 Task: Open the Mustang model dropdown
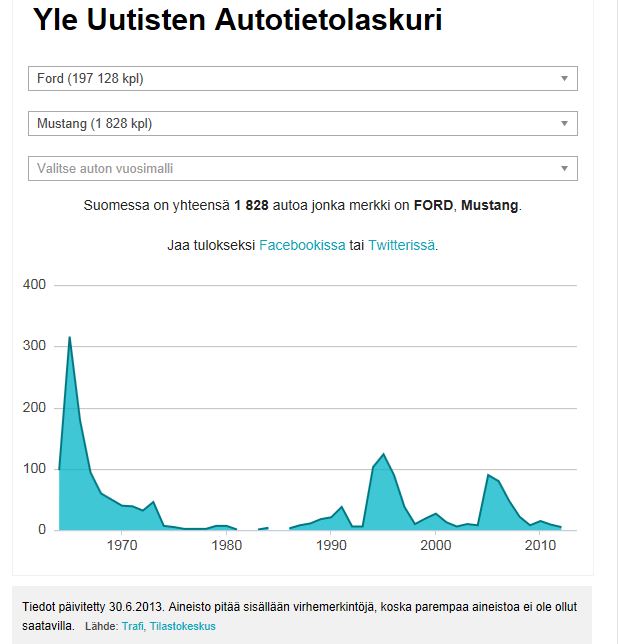pos(290,124)
